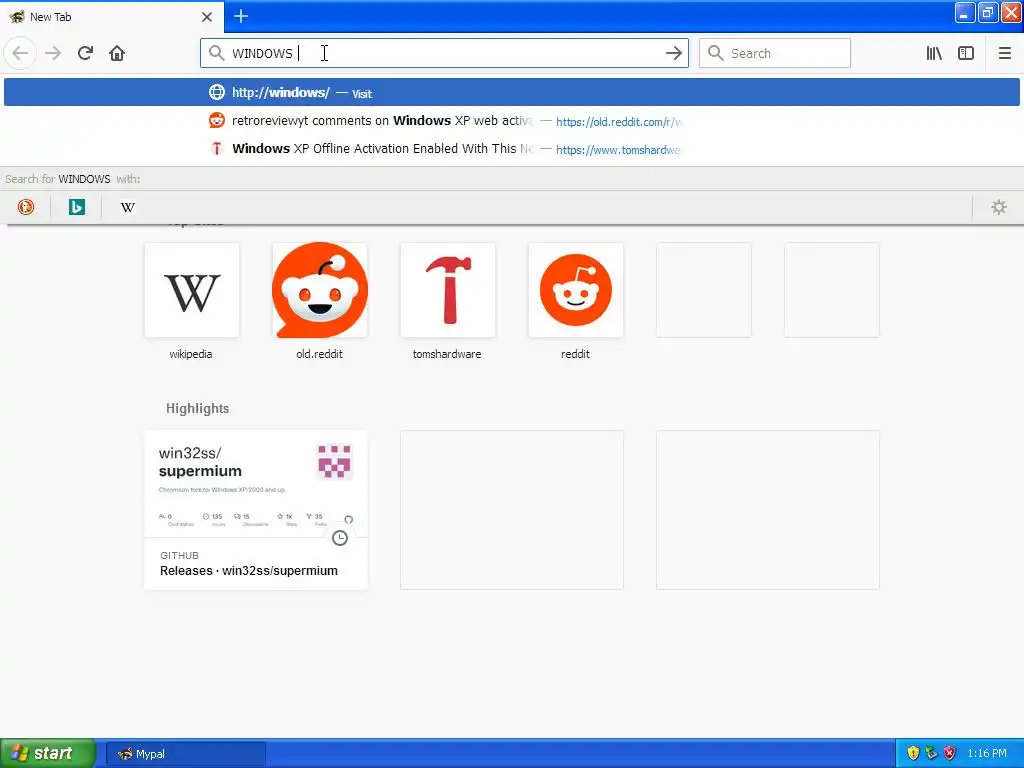1024x768 pixels.
Task: Click the magnifier icon in address bar
Action: [x=217, y=53]
